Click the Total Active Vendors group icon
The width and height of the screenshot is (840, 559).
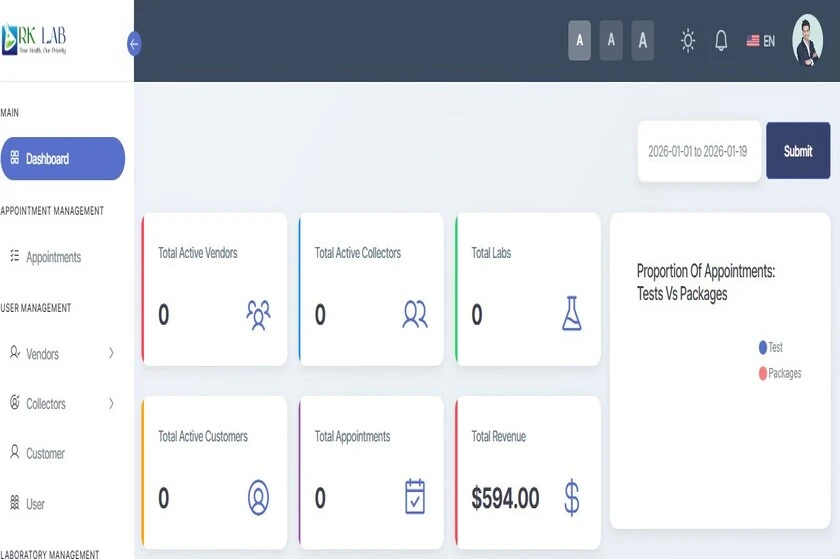click(x=258, y=315)
